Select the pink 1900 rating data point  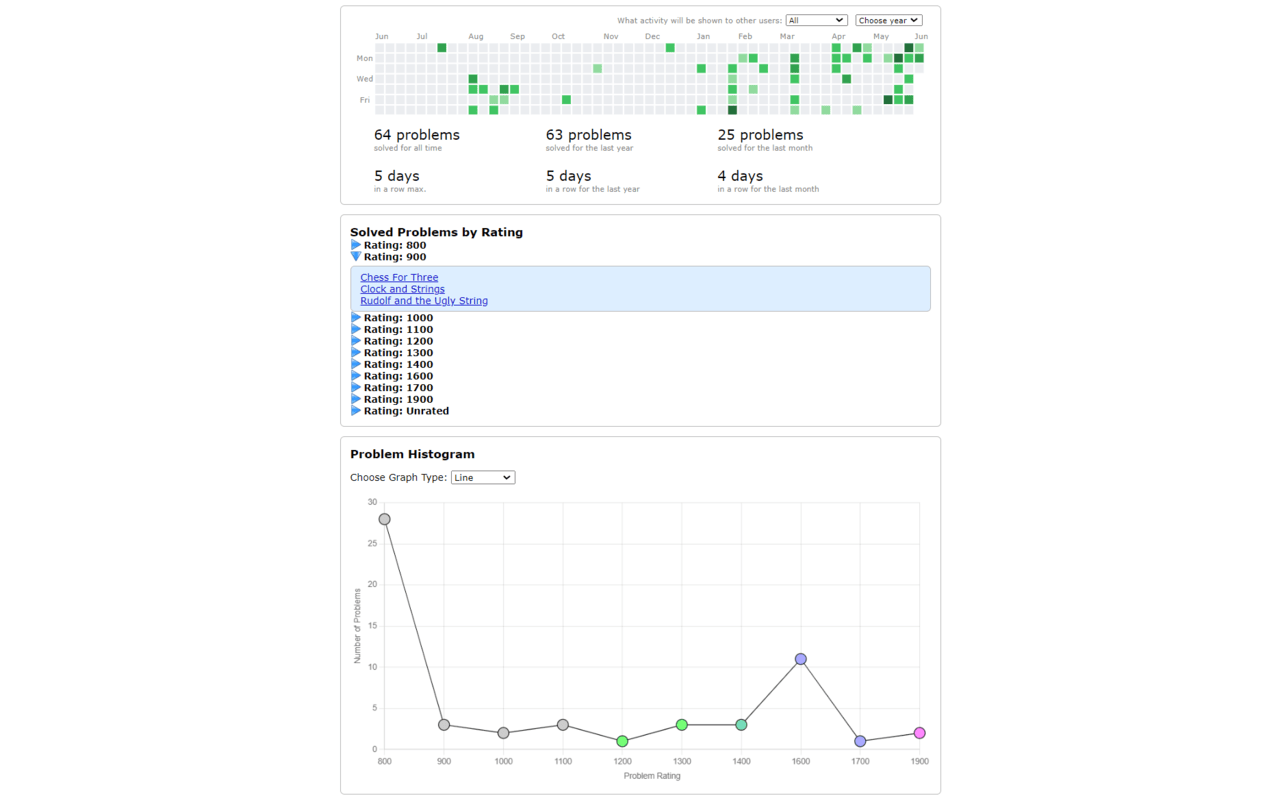919,733
